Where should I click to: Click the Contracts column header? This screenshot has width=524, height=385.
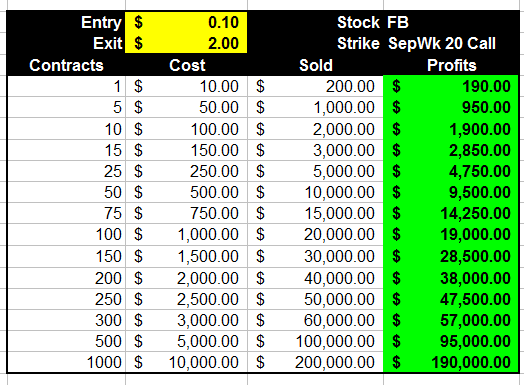pyautogui.click(x=66, y=65)
